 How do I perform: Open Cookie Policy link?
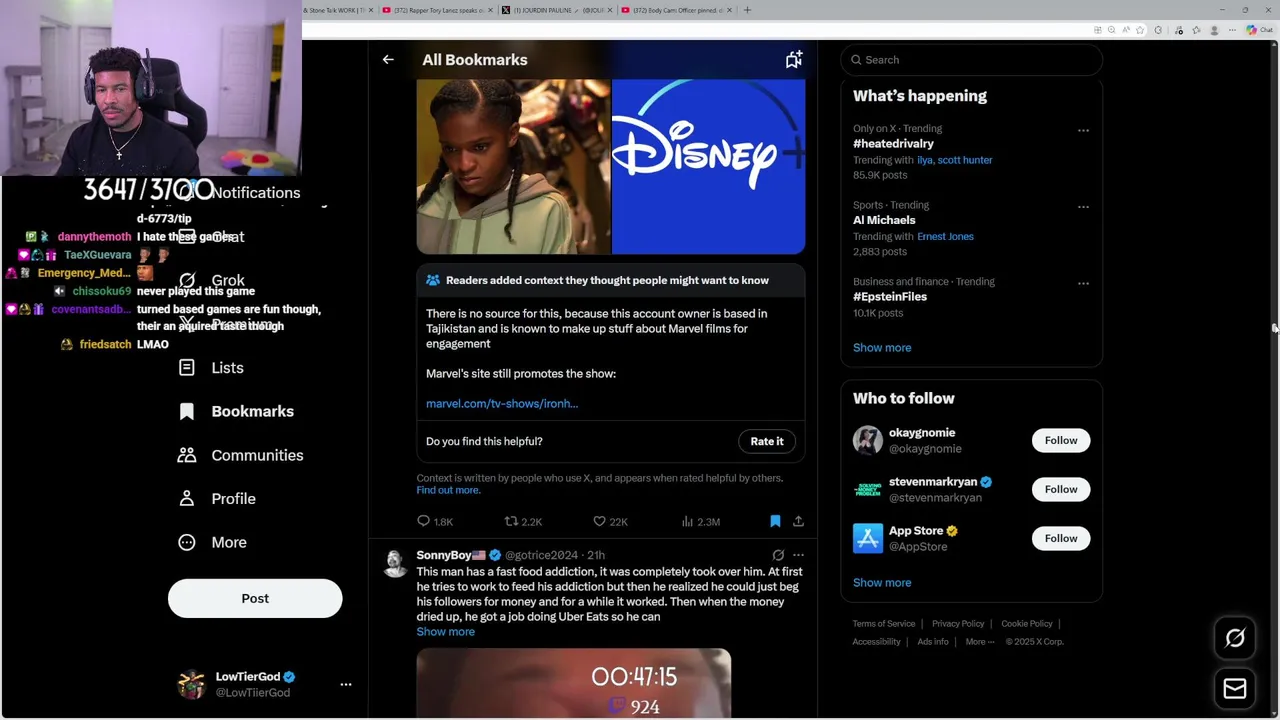(x=1027, y=624)
